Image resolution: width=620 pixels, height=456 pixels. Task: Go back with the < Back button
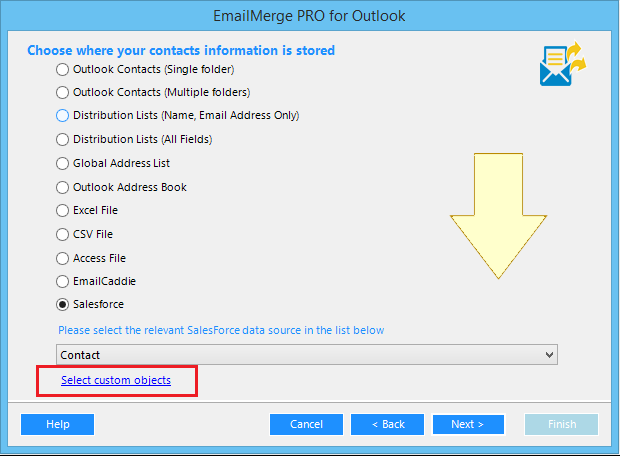click(388, 424)
